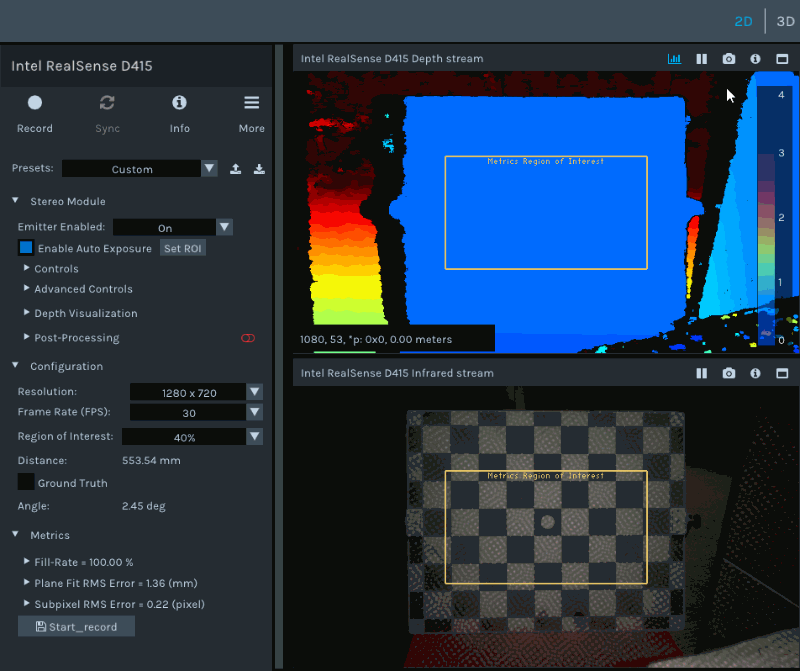Click the circle marker on the checkerboard
Screen dimensions: 800x671
547,521
